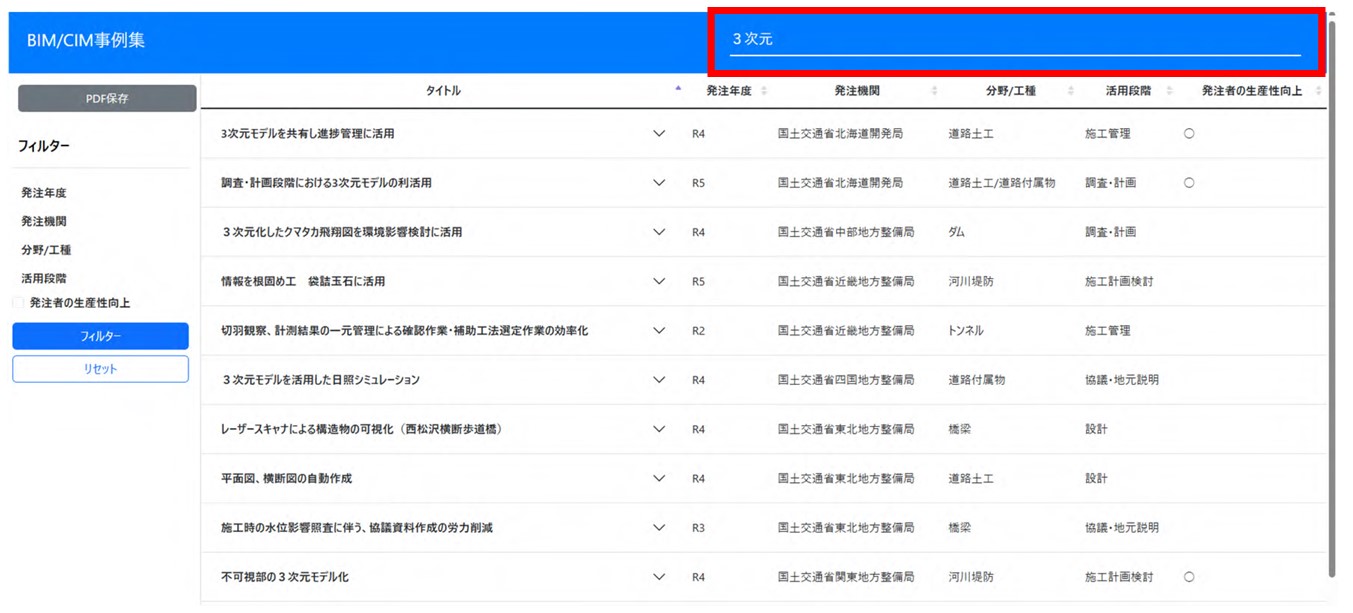The image size is (1353, 613).
Task: Click the PDF保存 button
Action: click(x=107, y=98)
